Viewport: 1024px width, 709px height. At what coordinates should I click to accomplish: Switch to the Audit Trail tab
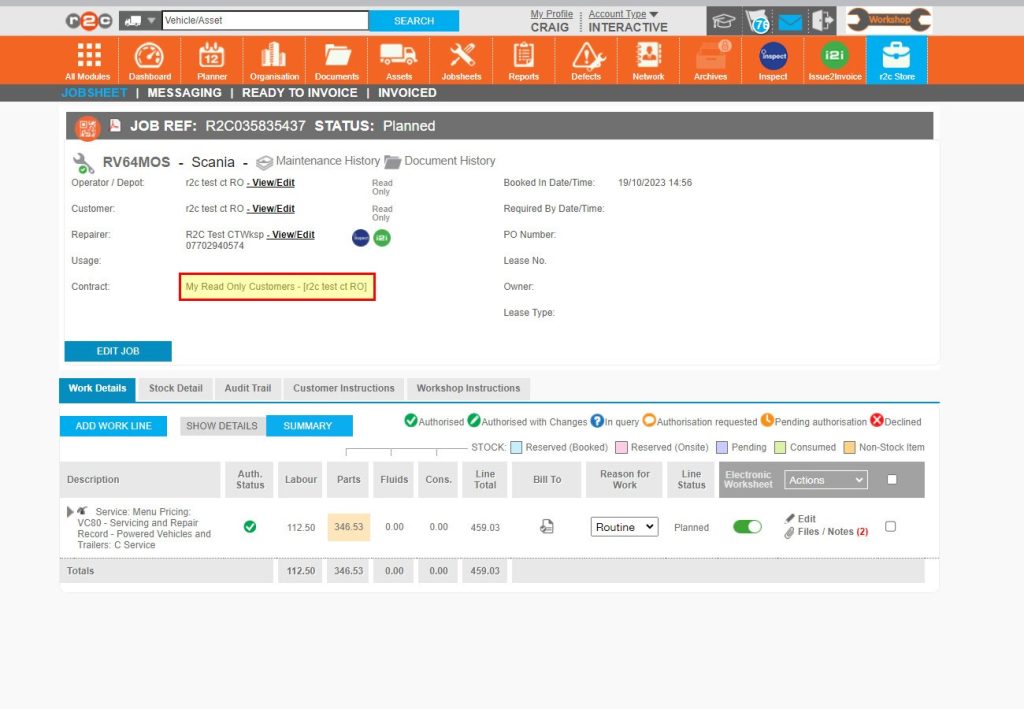[x=248, y=388]
